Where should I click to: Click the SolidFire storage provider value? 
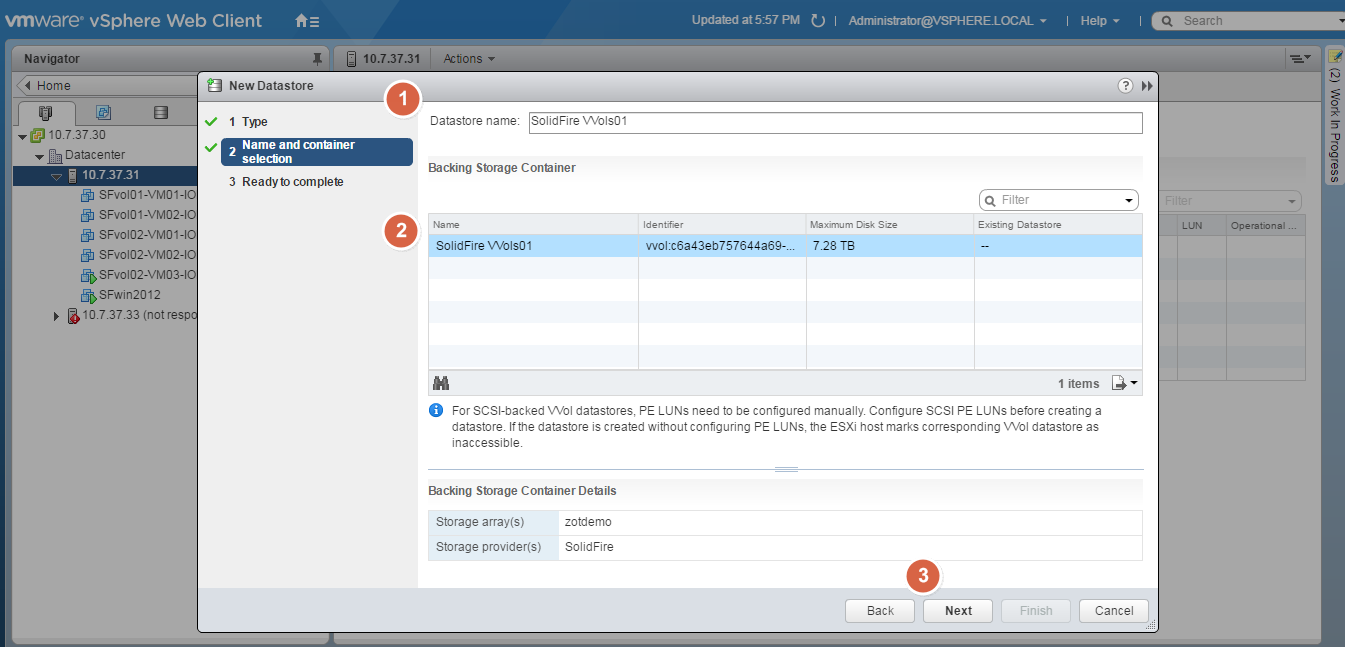(589, 547)
